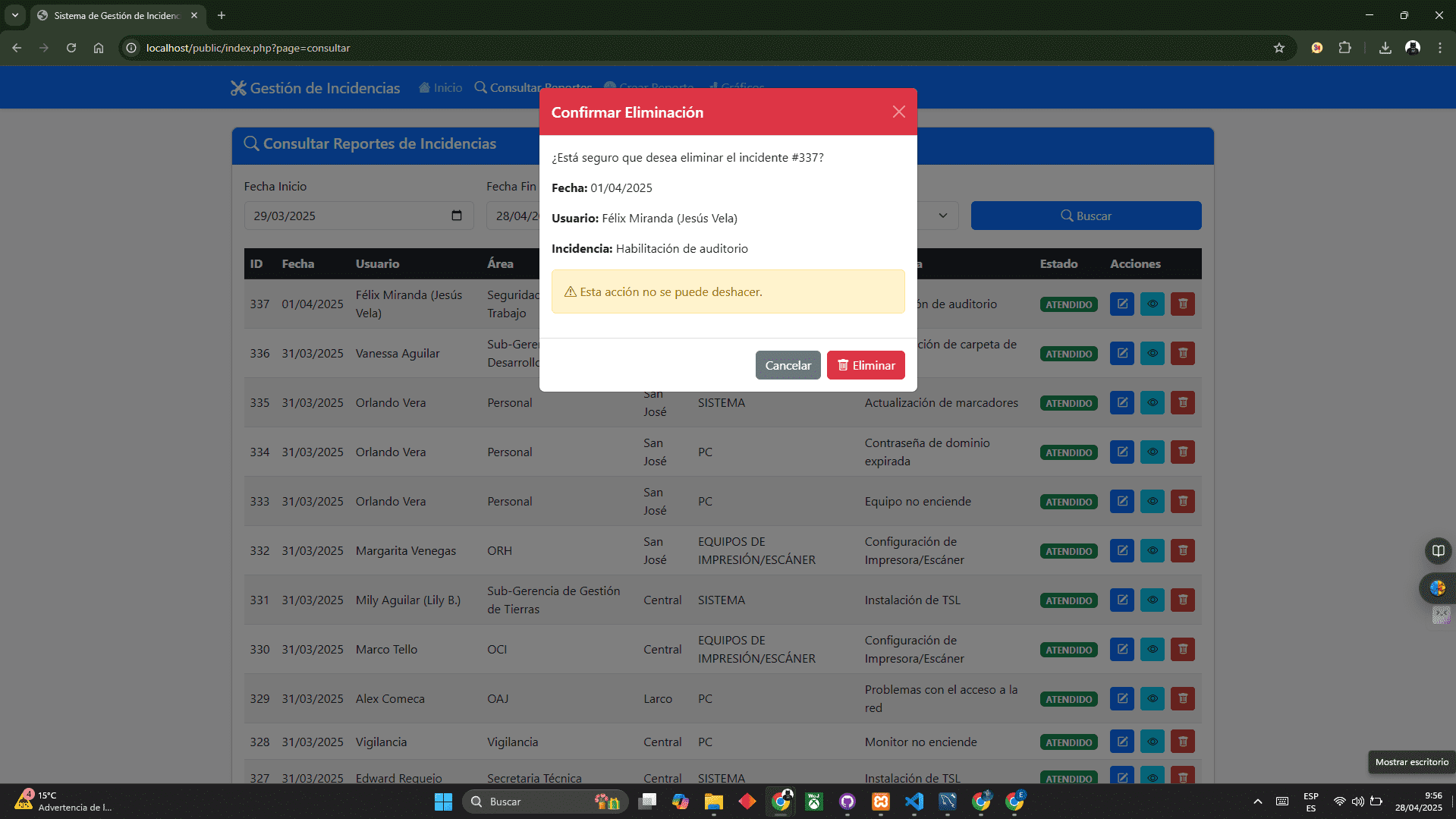Click the red Eliminar button in the dialog
Viewport: 1456px width, 819px height.
pos(865,365)
